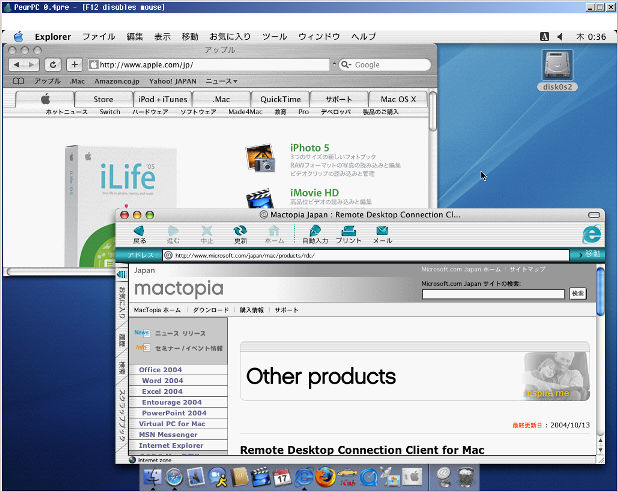Screen dimensions: 618x492
Task: Open the お気に入り menu in menu bar
Action: point(230,37)
